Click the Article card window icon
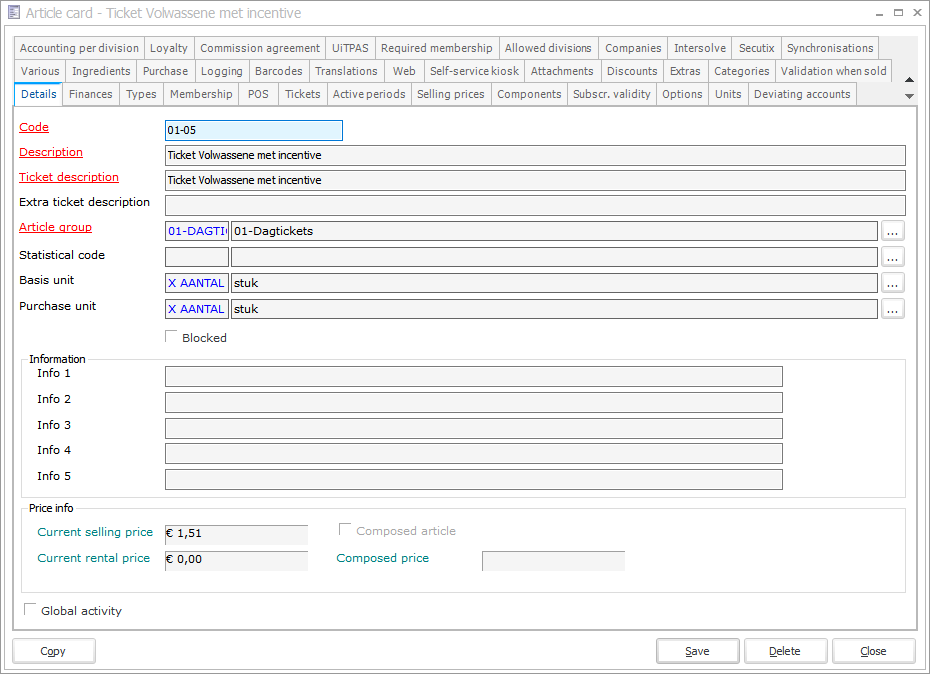Viewport: 930px width, 674px height. (x=14, y=13)
